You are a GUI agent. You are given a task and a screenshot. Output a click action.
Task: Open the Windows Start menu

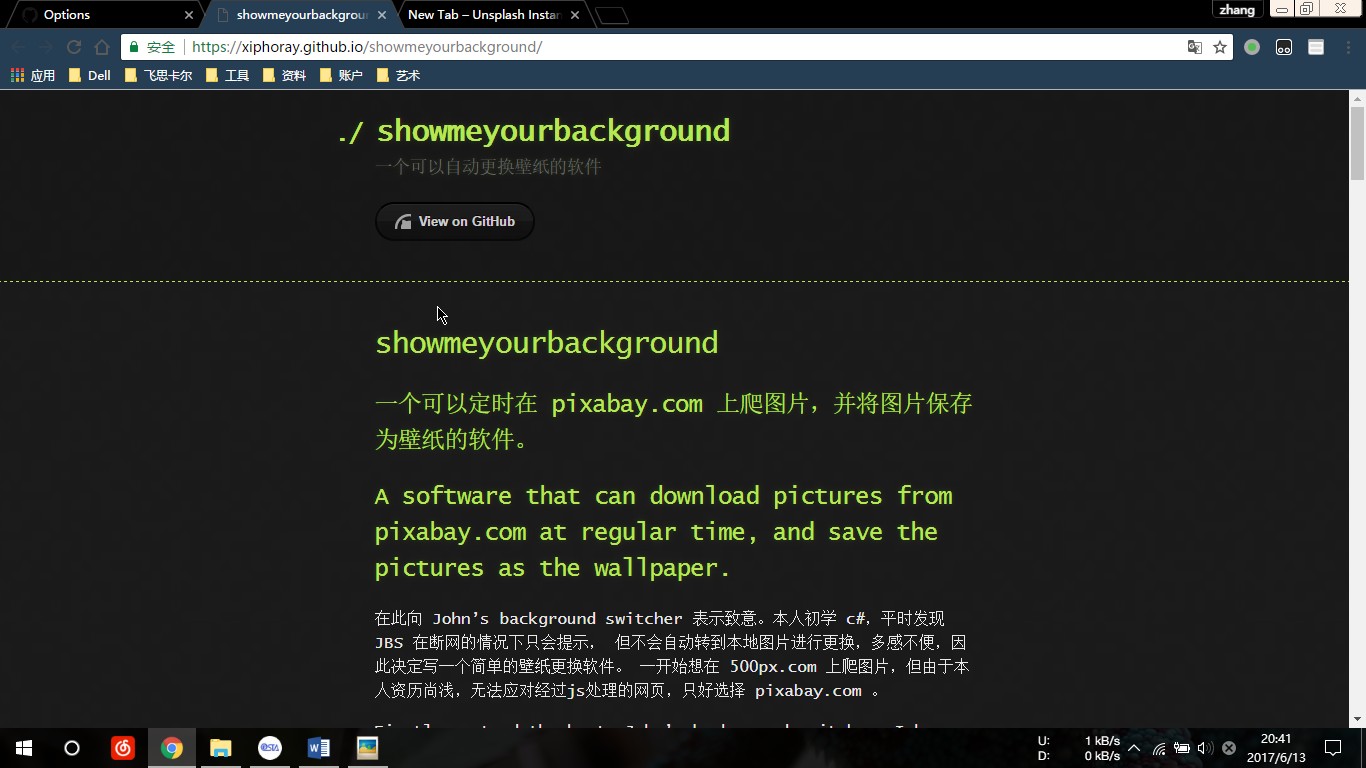[24, 748]
